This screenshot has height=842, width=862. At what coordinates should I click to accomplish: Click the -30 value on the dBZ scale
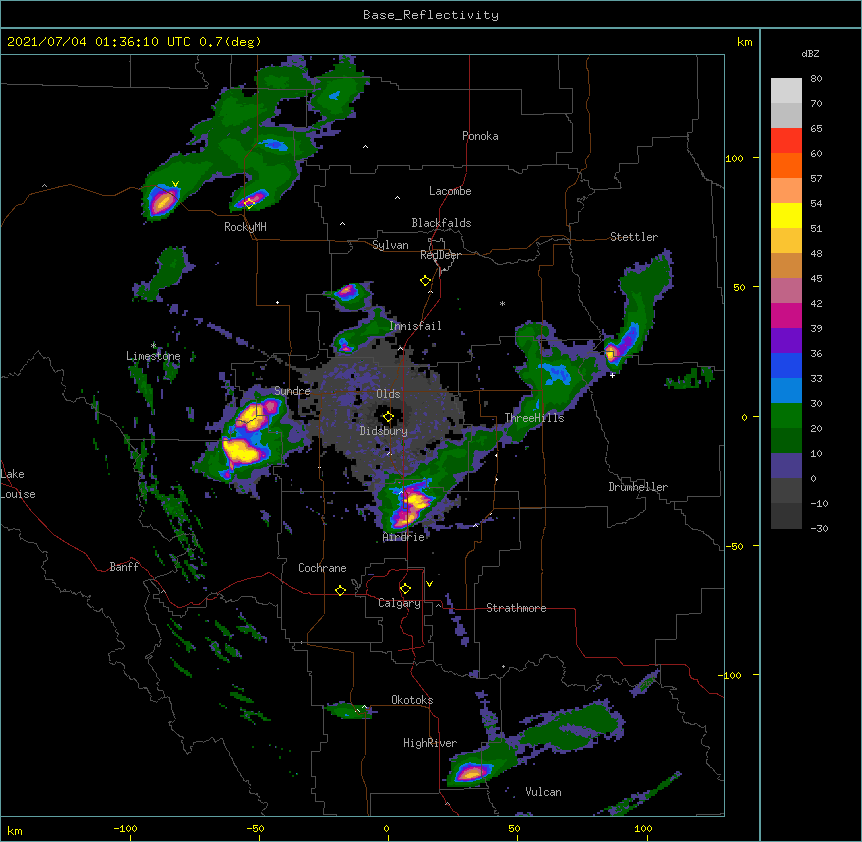click(x=819, y=528)
